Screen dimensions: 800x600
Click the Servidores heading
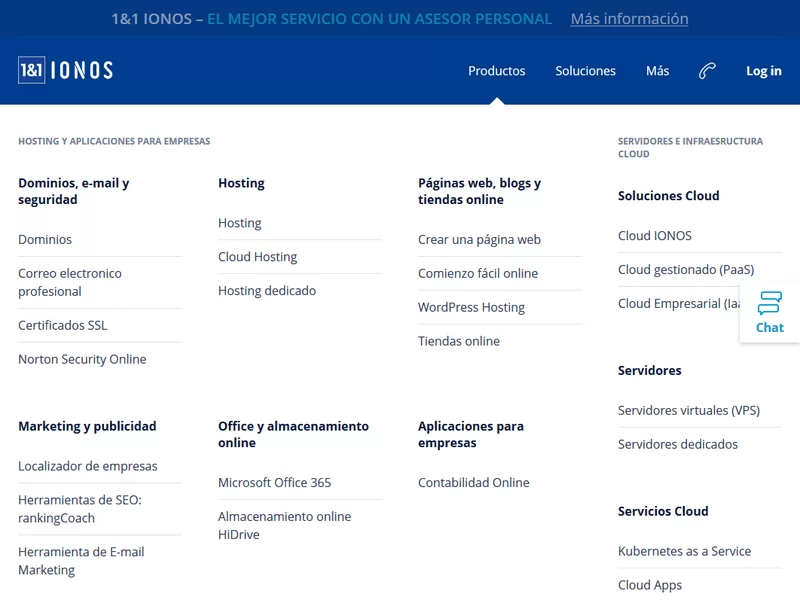pos(649,370)
